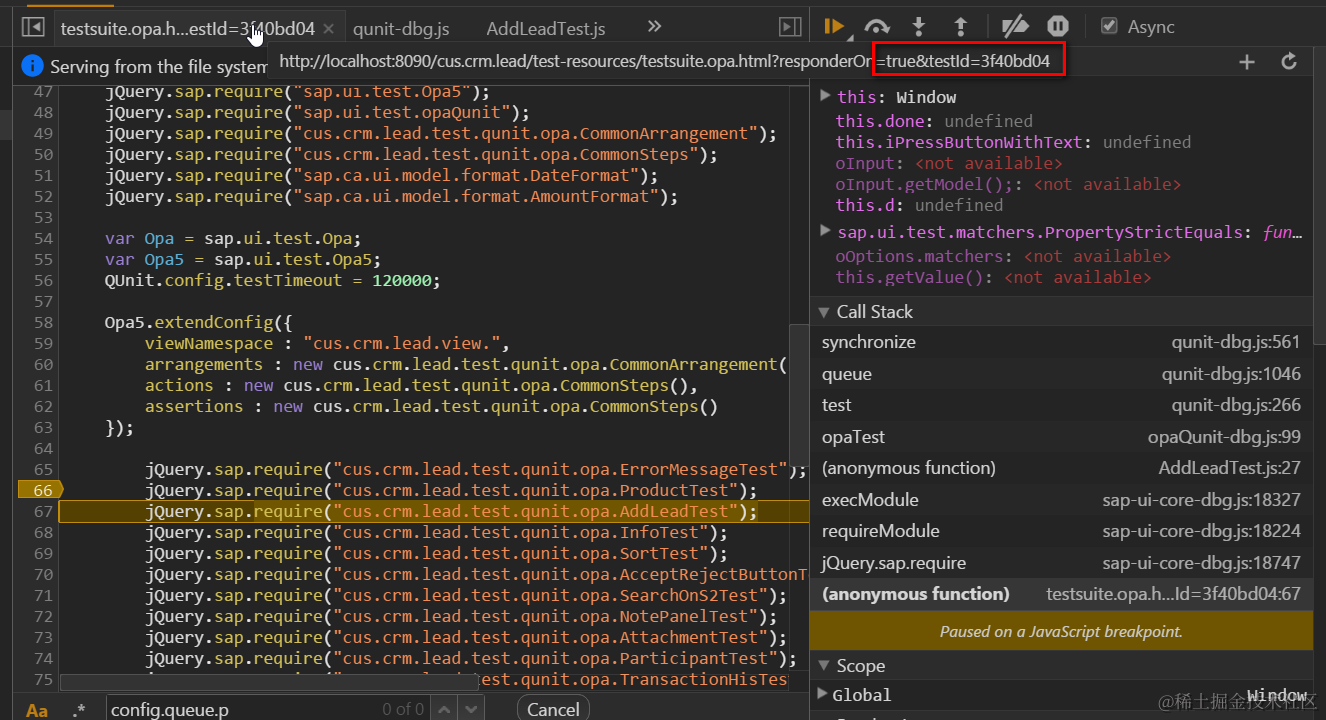Toggle pause on exceptions
This screenshot has height=720, width=1326.
click(1057, 27)
